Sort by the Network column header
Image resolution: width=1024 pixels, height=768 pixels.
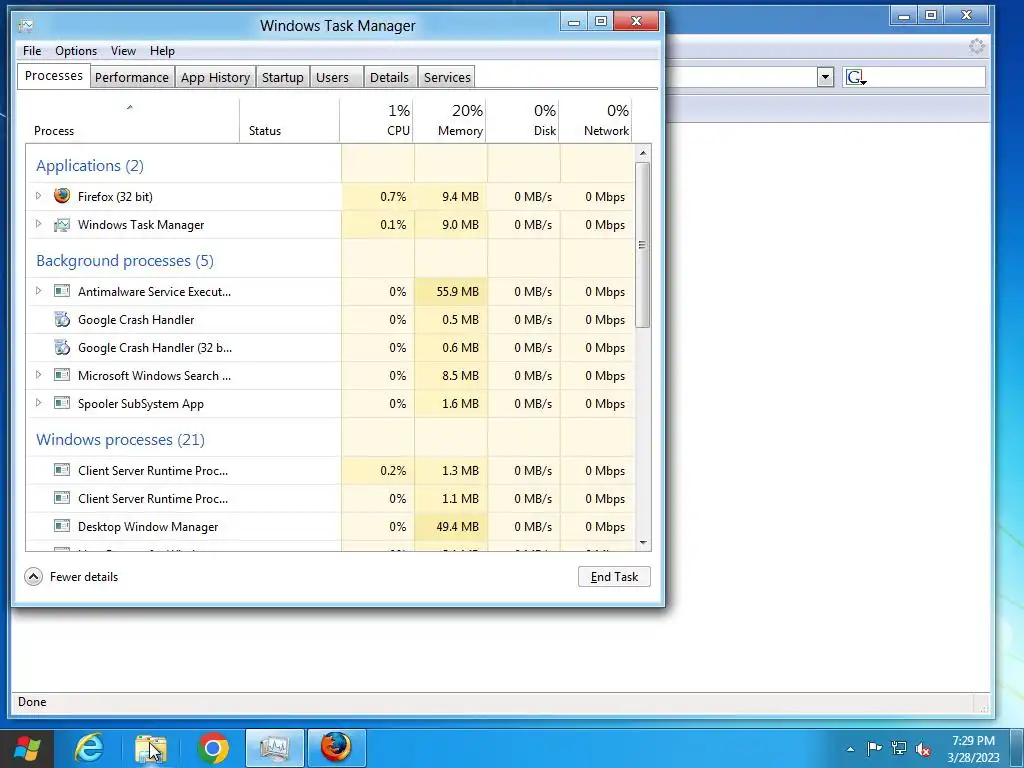[596, 121]
